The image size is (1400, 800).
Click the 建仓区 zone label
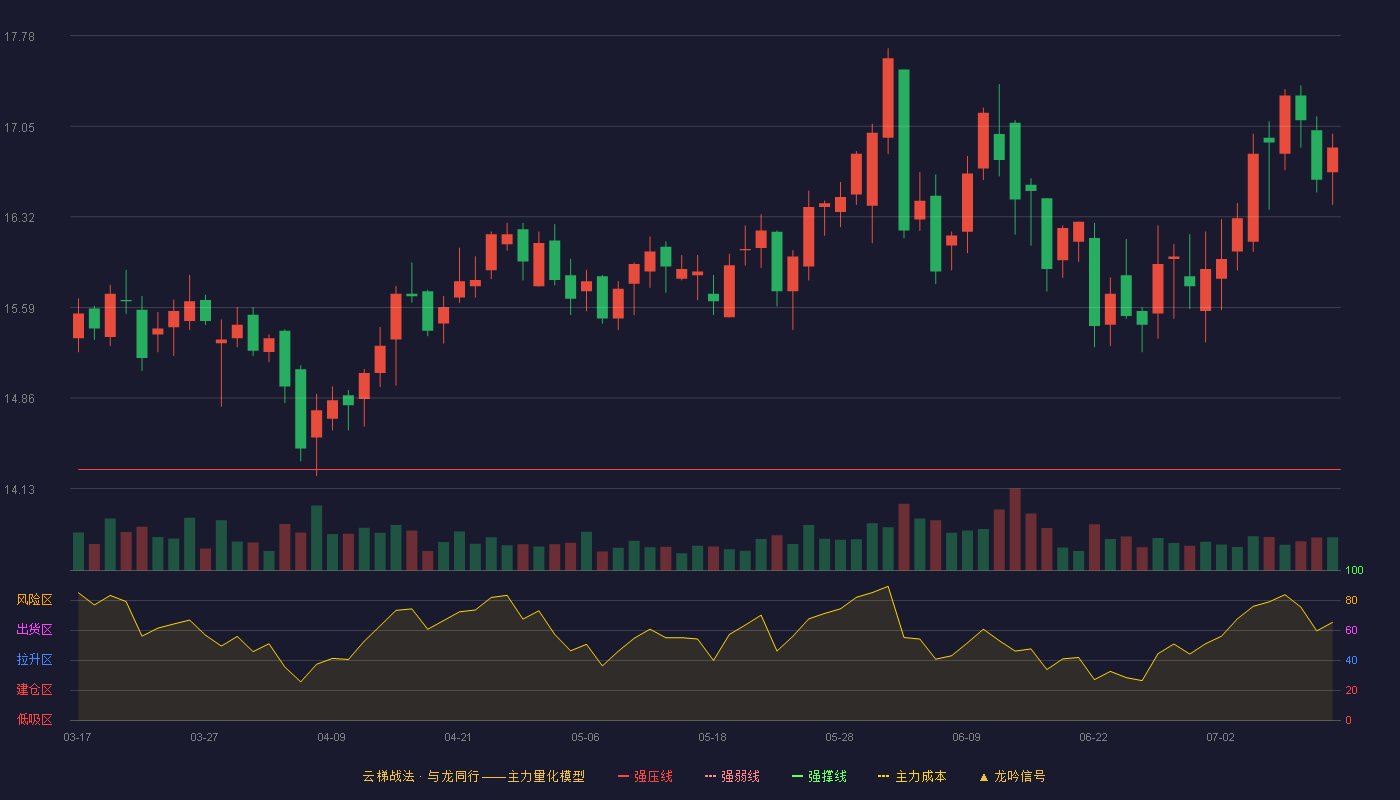(x=34, y=690)
